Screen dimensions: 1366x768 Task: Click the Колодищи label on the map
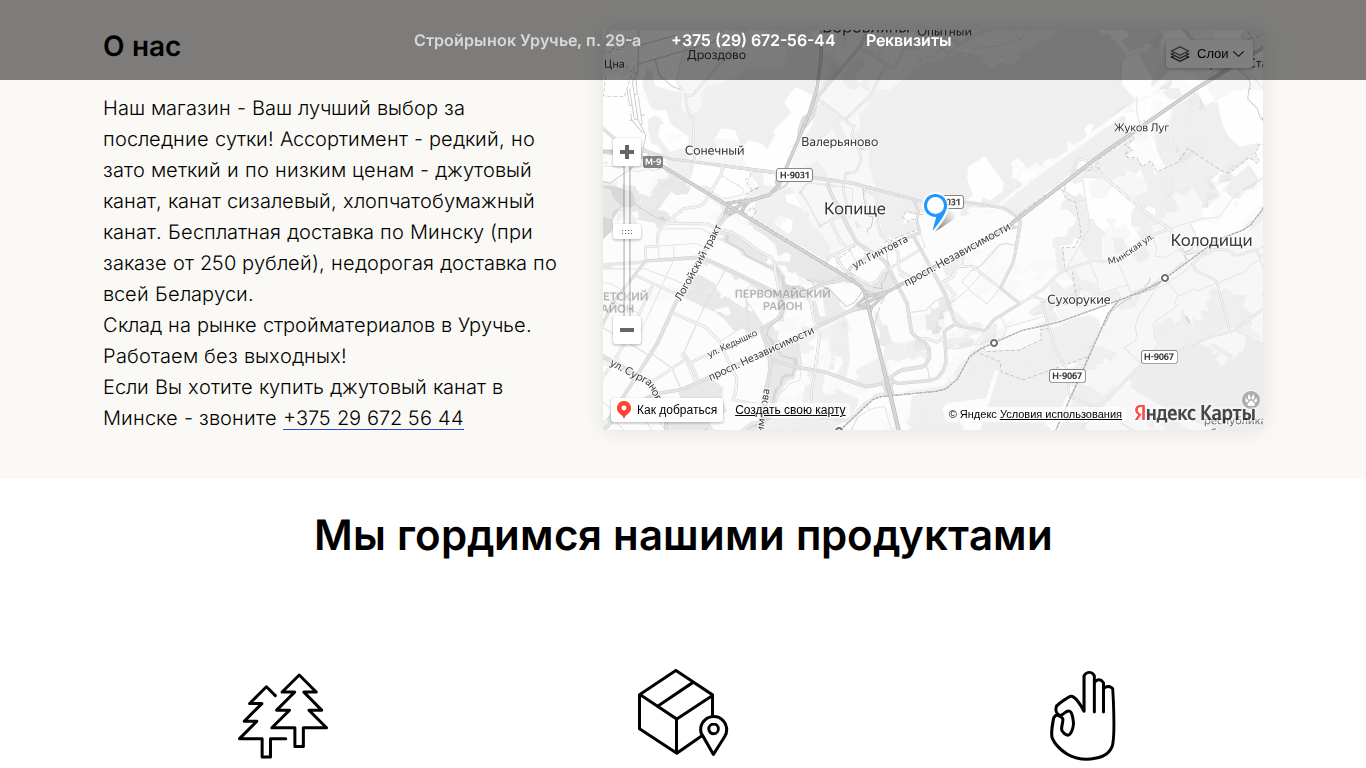coord(1211,241)
